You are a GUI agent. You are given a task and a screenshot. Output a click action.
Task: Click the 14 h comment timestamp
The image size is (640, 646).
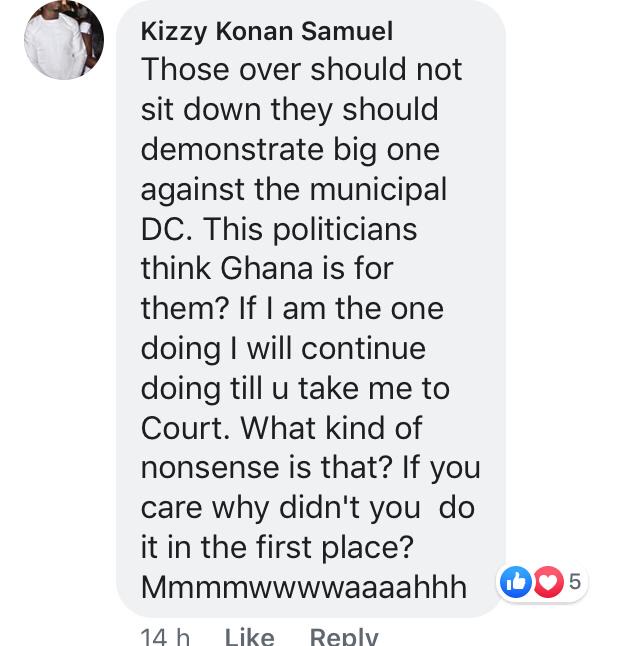(x=166, y=635)
